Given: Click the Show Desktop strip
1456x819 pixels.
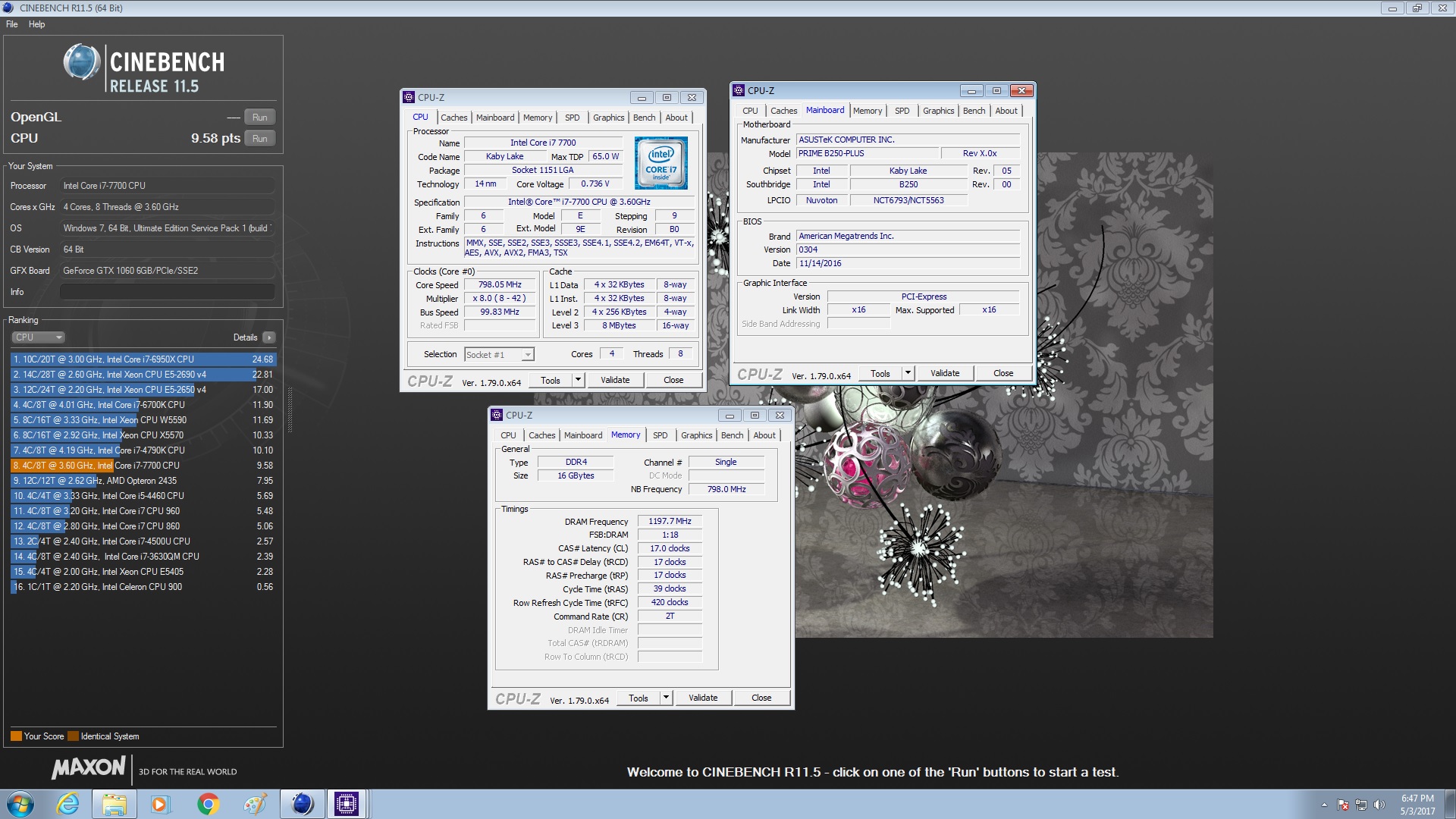Looking at the screenshot, I should coord(1450,804).
